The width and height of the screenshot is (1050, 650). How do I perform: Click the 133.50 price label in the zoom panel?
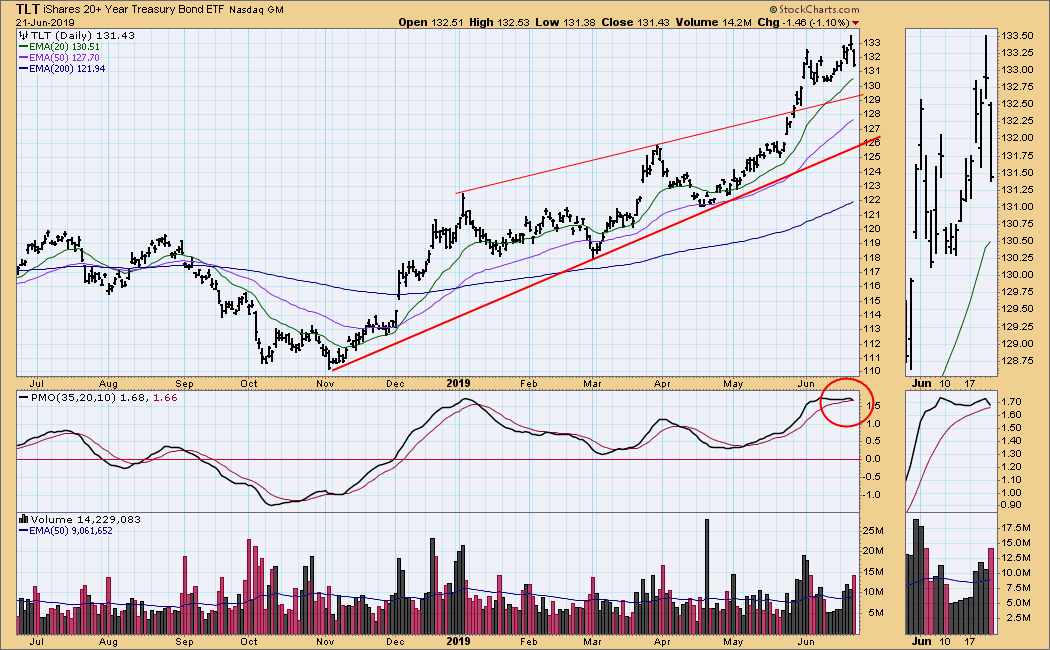[x=1017, y=36]
